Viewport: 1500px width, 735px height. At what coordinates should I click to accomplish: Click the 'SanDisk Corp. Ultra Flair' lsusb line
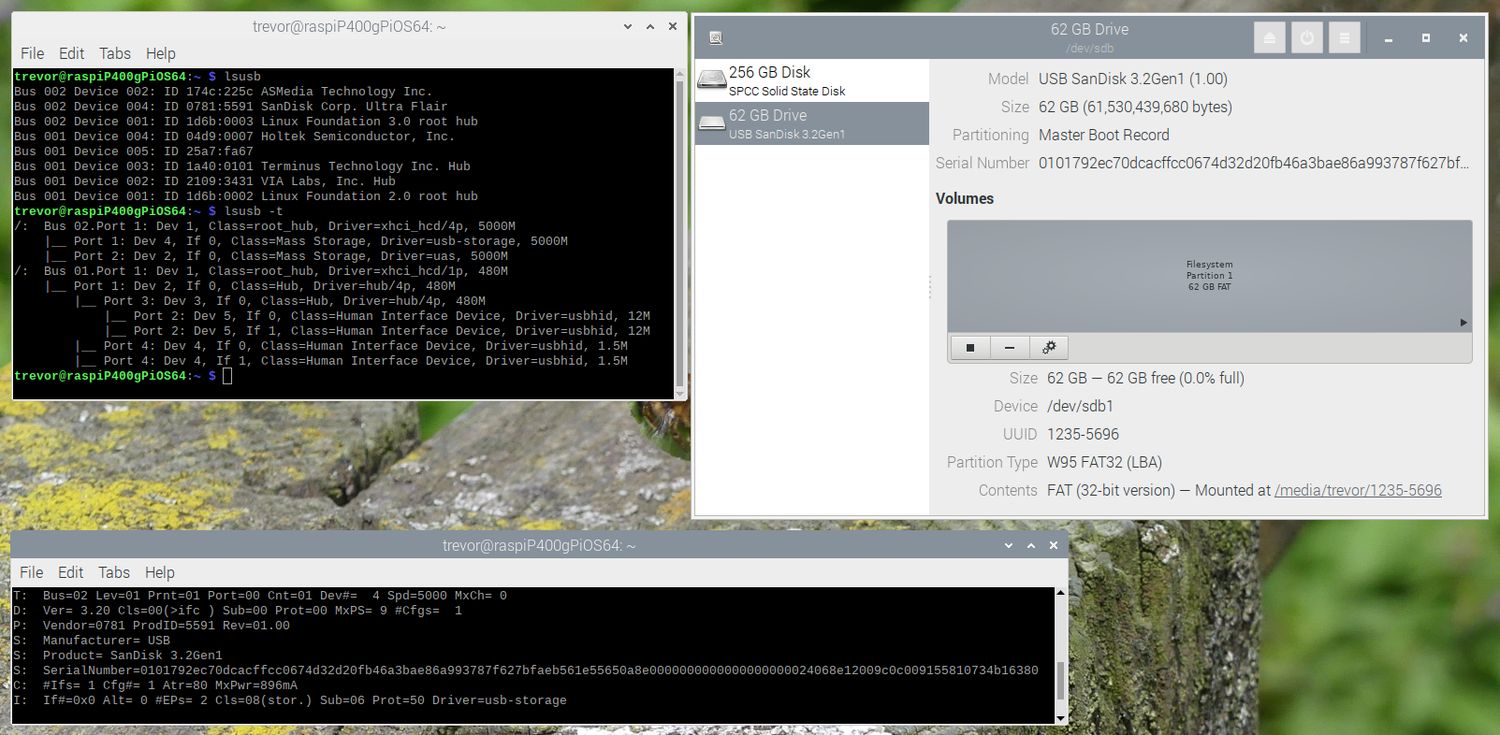231,106
